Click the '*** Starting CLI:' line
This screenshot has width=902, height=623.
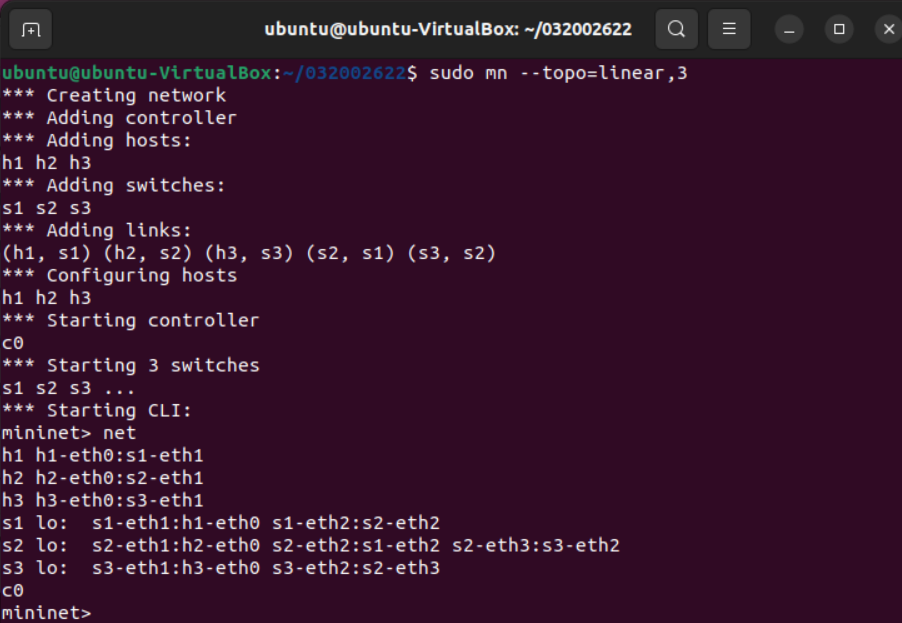tap(97, 411)
